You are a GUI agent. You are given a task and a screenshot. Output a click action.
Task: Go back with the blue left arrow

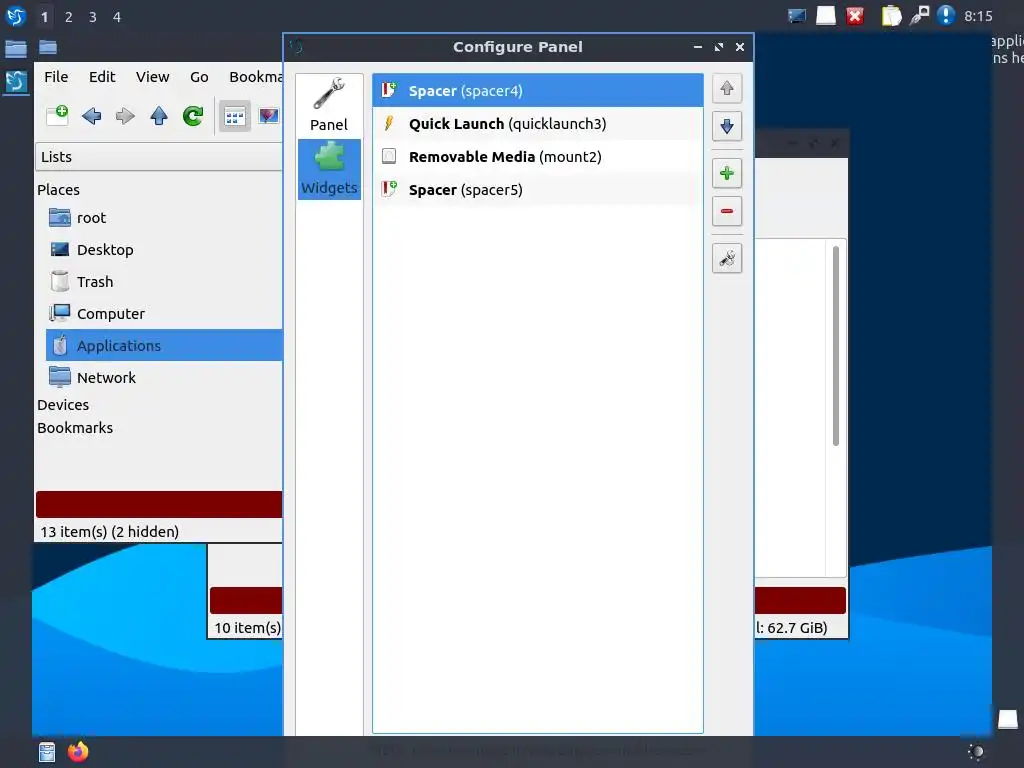(x=91, y=116)
